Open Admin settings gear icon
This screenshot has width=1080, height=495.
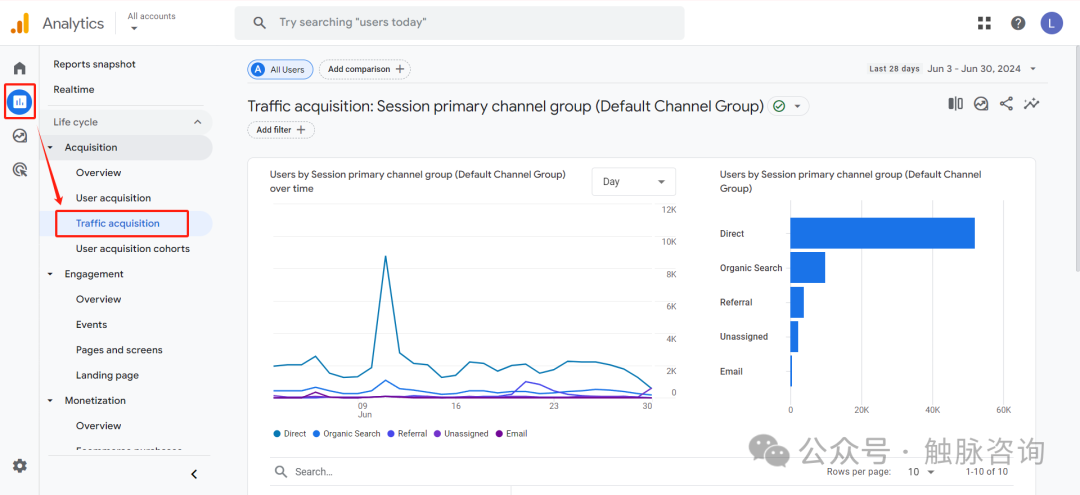tap(19, 466)
